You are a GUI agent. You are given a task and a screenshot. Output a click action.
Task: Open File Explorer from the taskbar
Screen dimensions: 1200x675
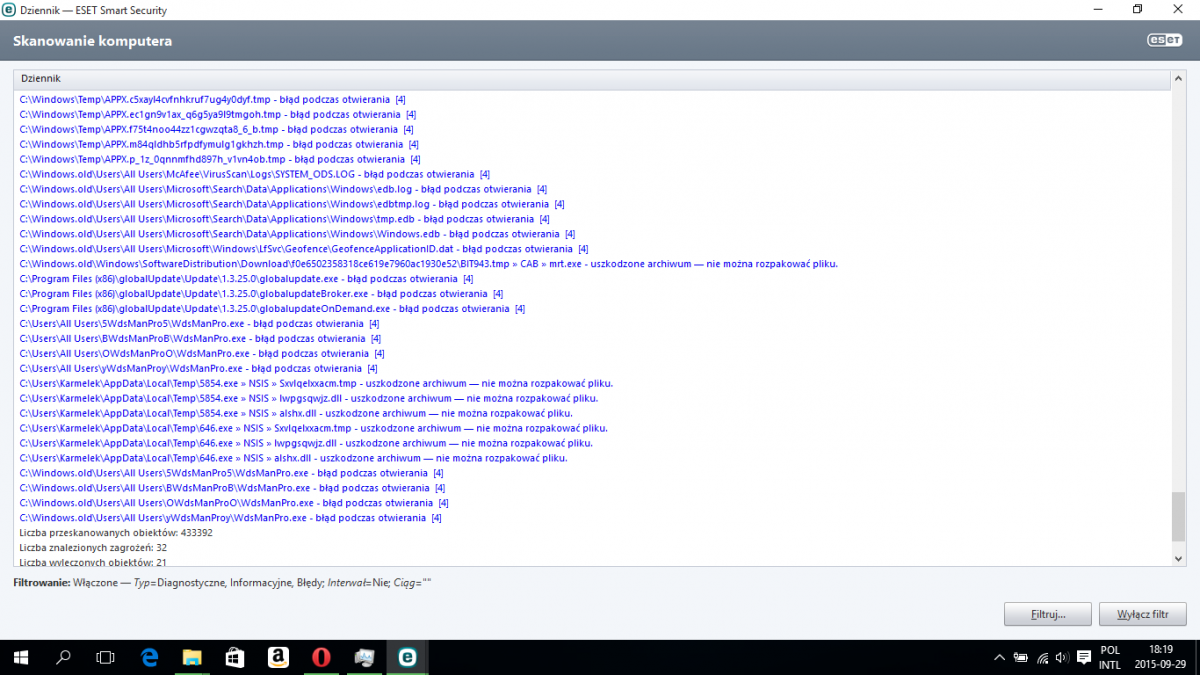point(193,657)
